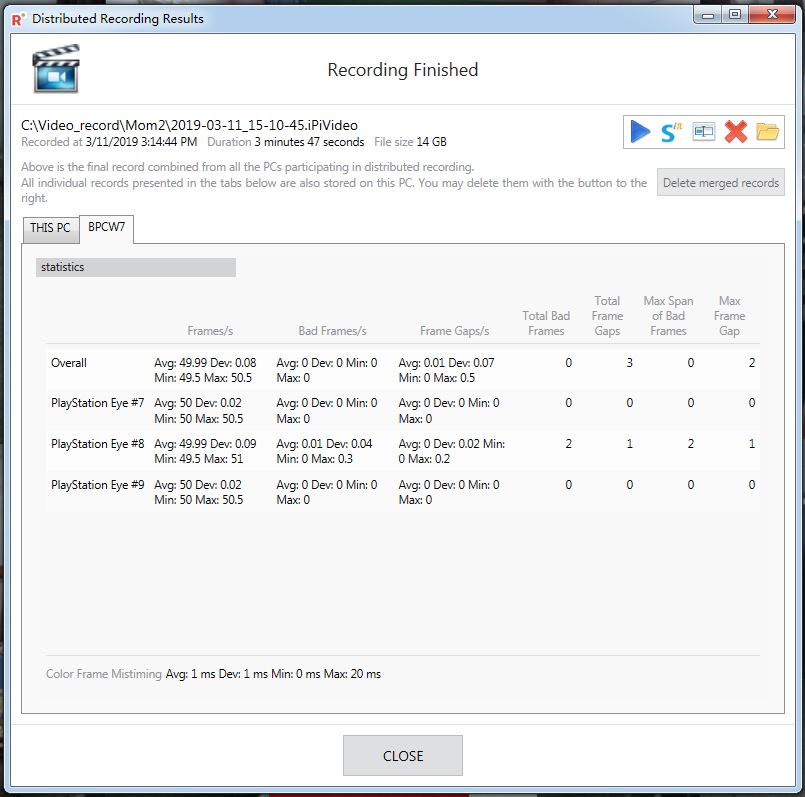Select the PlayStation Eye #7 row
This screenshot has width=805, height=797.
402,410
